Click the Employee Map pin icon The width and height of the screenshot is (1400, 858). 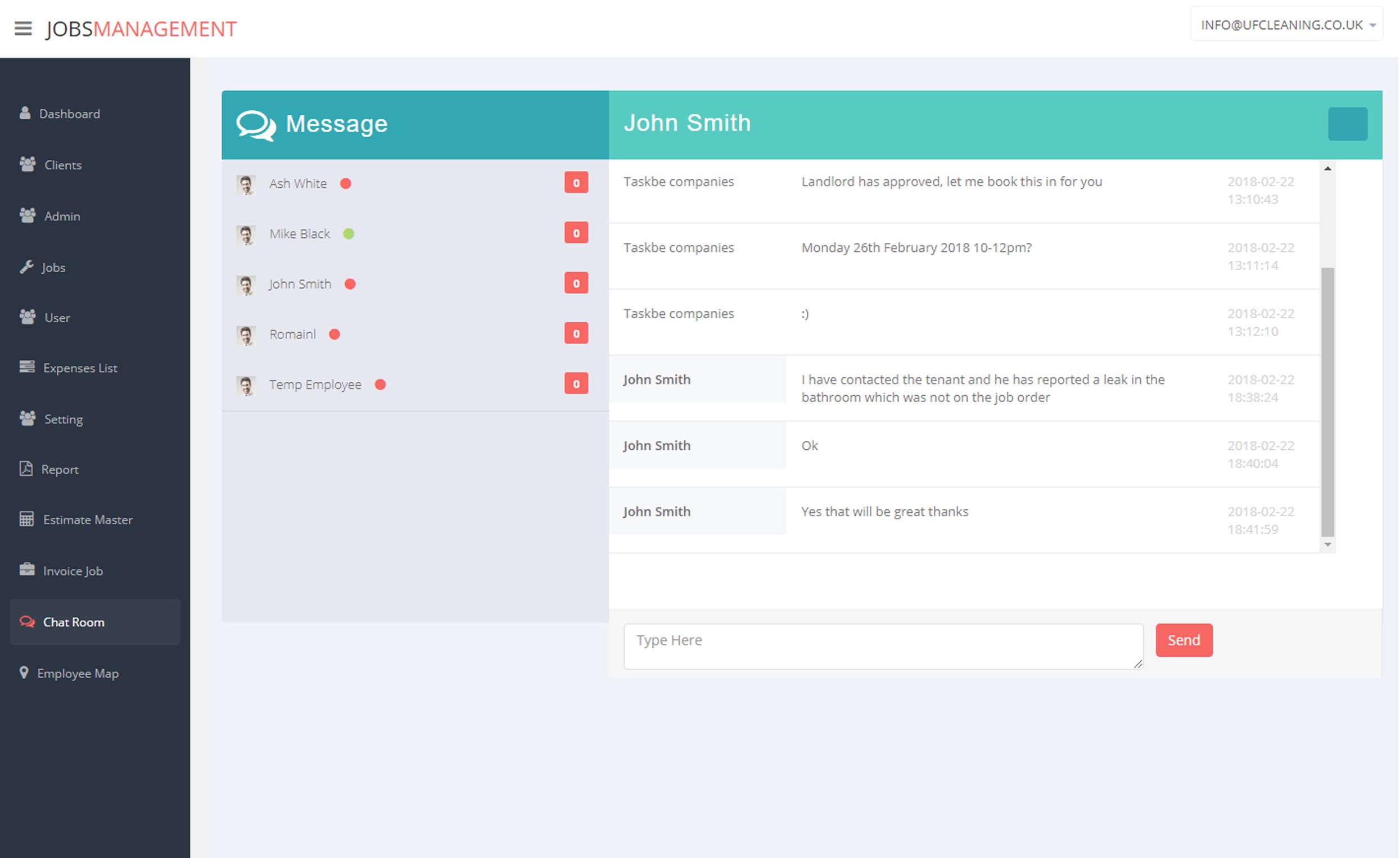click(x=24, y=673)
